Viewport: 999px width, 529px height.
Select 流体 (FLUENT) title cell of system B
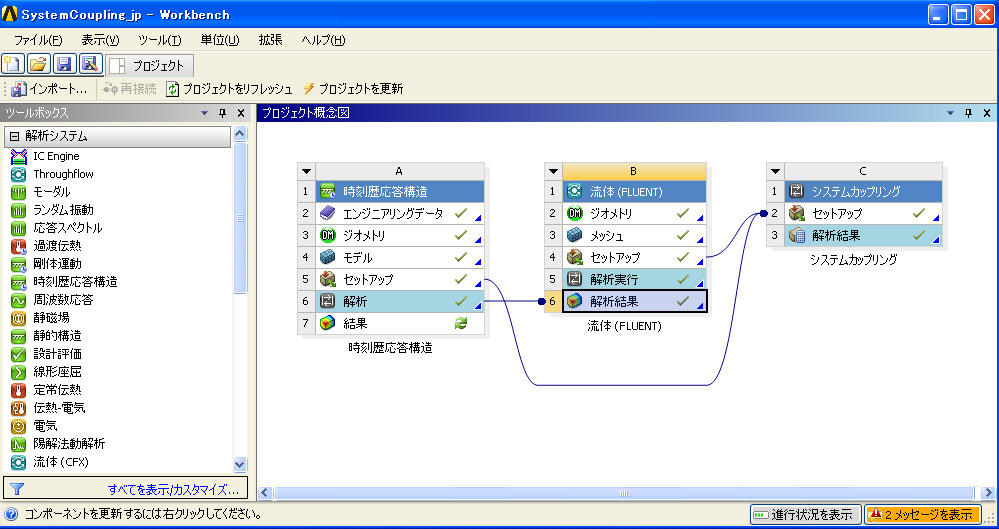click(x=634, y=191)
